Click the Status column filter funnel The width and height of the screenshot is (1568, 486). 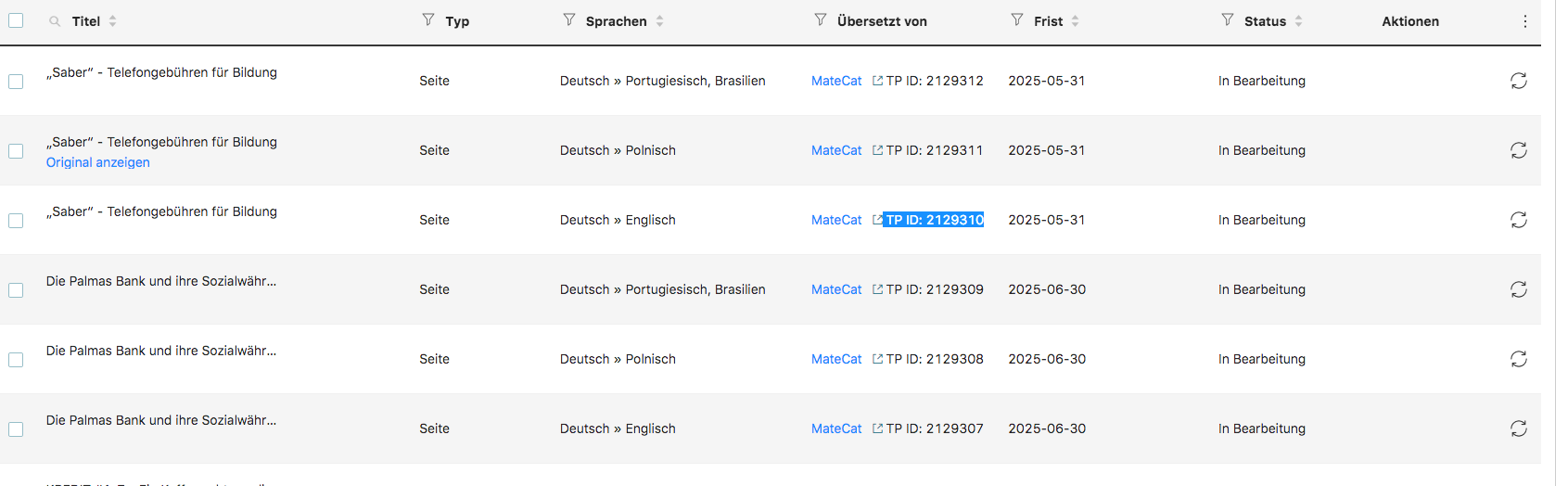[x=1227, y=19]
